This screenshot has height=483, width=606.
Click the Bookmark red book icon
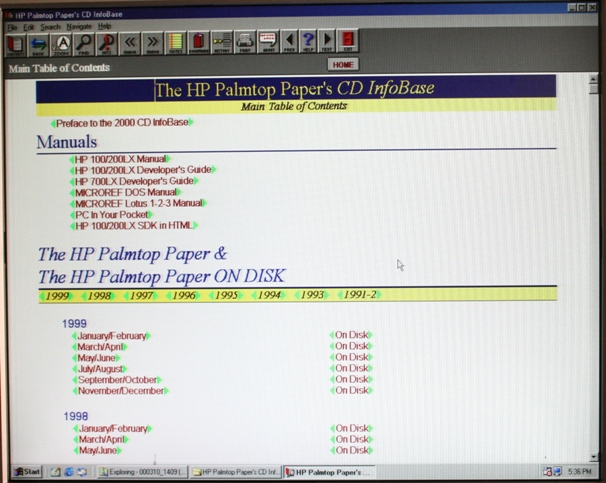[199, 42]
